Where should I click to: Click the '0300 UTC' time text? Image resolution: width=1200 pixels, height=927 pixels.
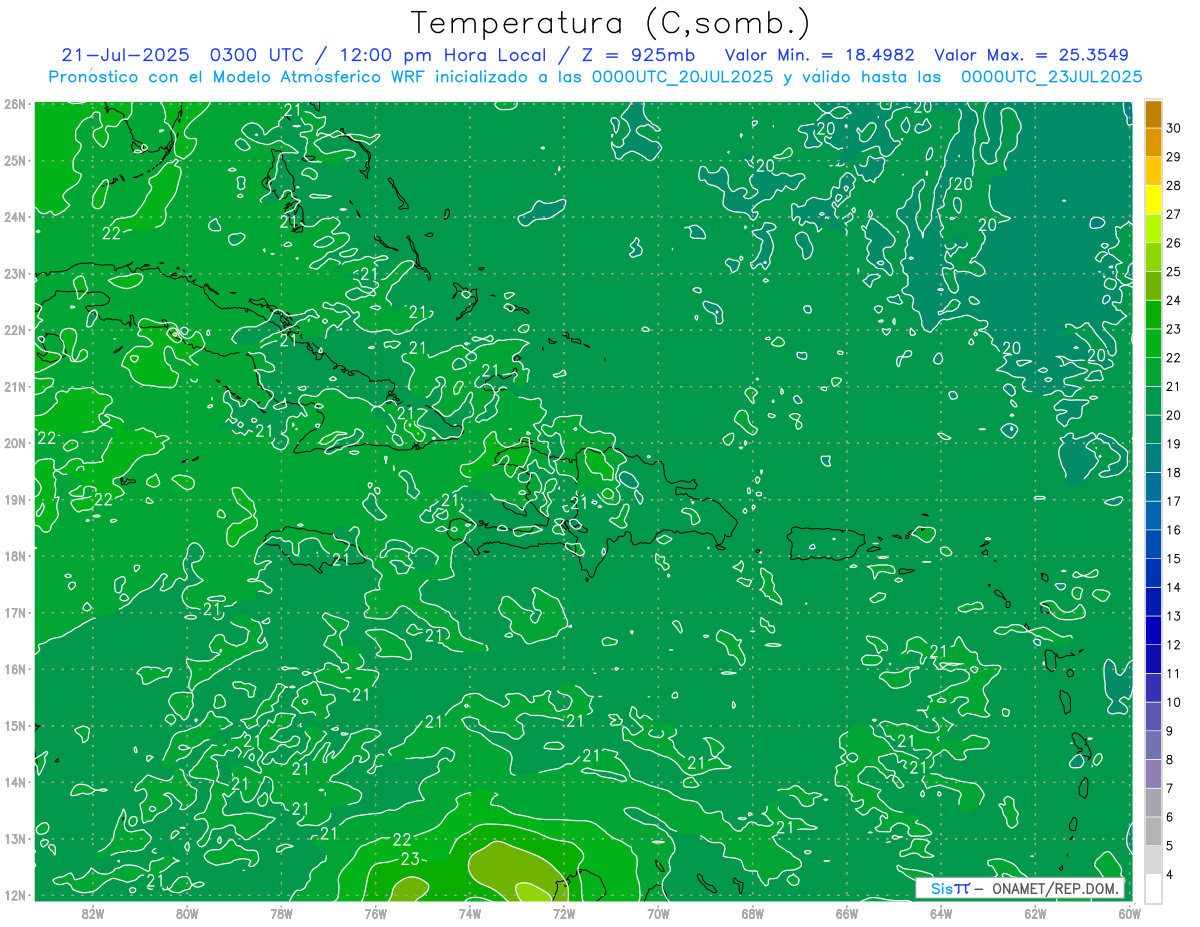pos(257,54)
